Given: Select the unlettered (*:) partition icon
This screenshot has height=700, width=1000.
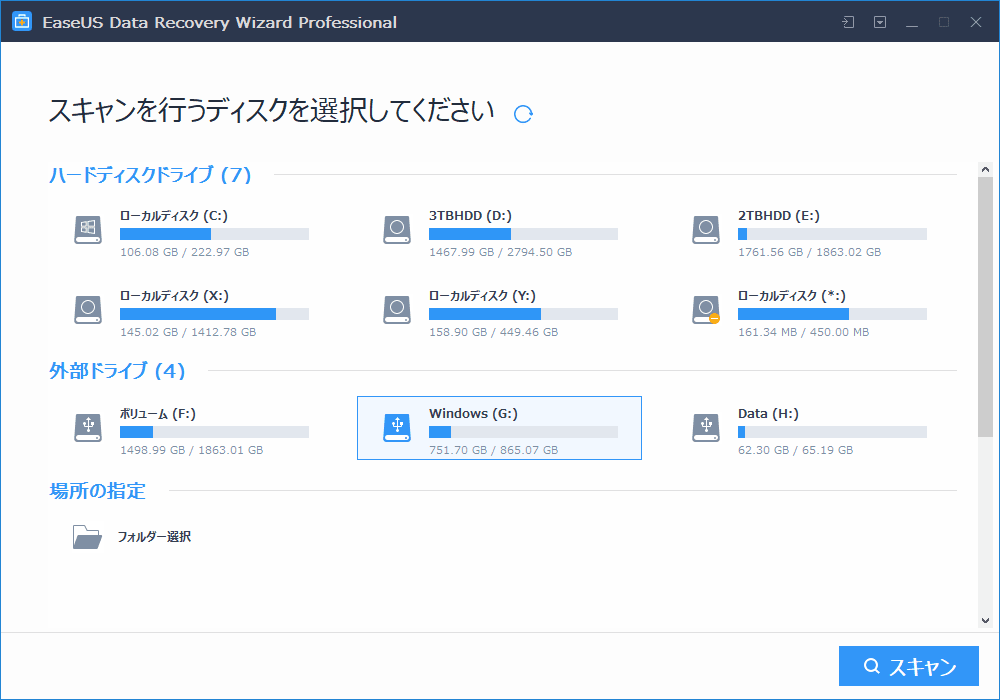Looking at the screenshot, I should tap(706, 310).
